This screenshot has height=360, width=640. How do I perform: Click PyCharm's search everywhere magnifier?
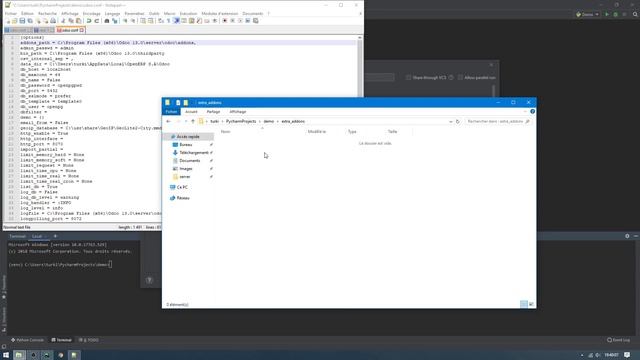[635, 14]
